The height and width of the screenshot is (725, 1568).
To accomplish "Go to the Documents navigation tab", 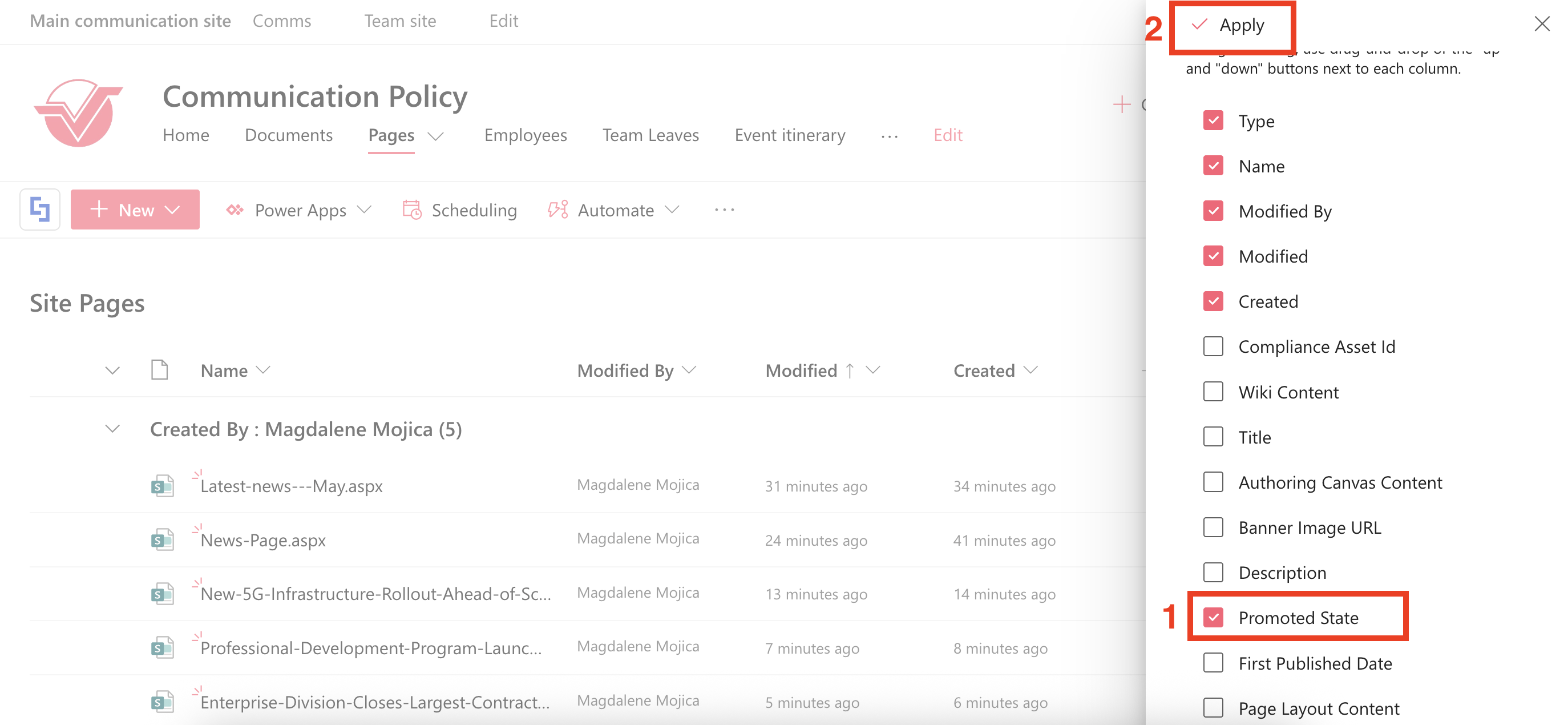I will (x=289, y=135).
